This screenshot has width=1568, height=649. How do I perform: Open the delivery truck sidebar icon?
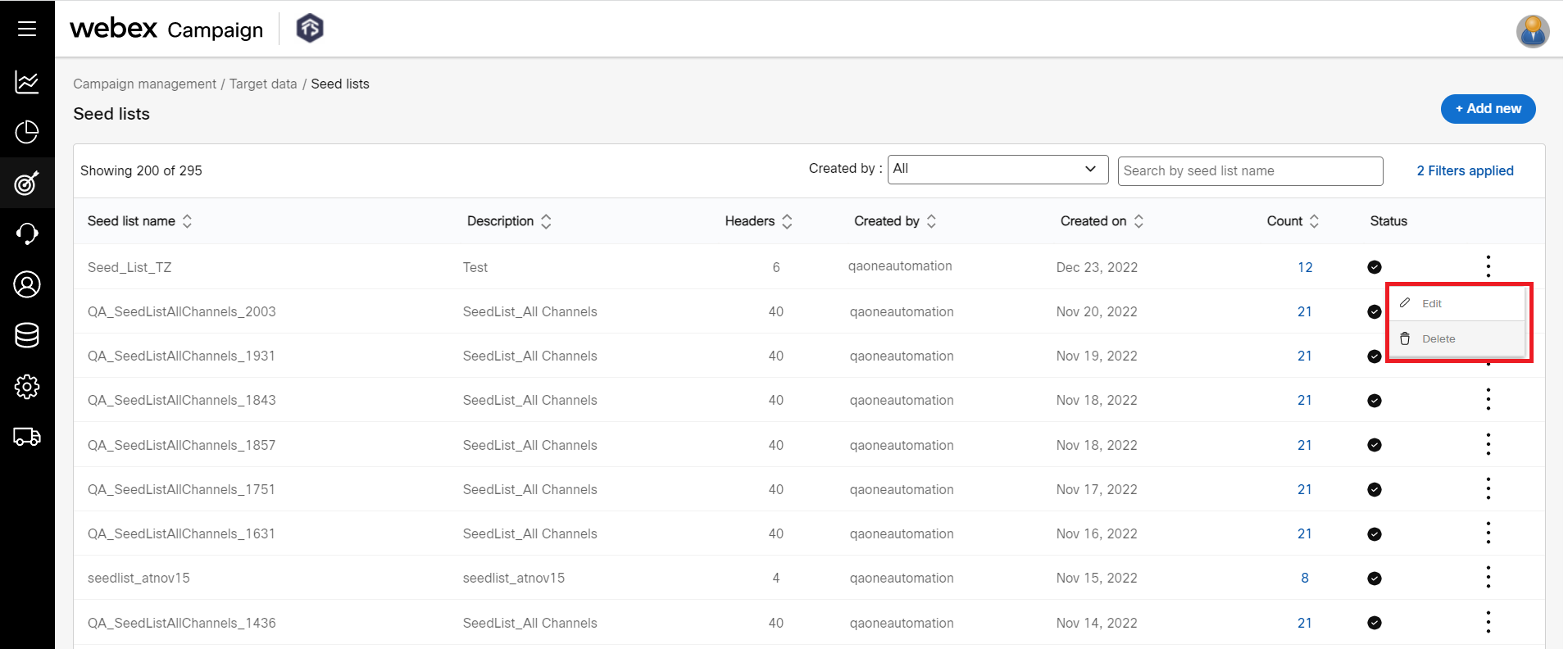click(x=27, y=437)
